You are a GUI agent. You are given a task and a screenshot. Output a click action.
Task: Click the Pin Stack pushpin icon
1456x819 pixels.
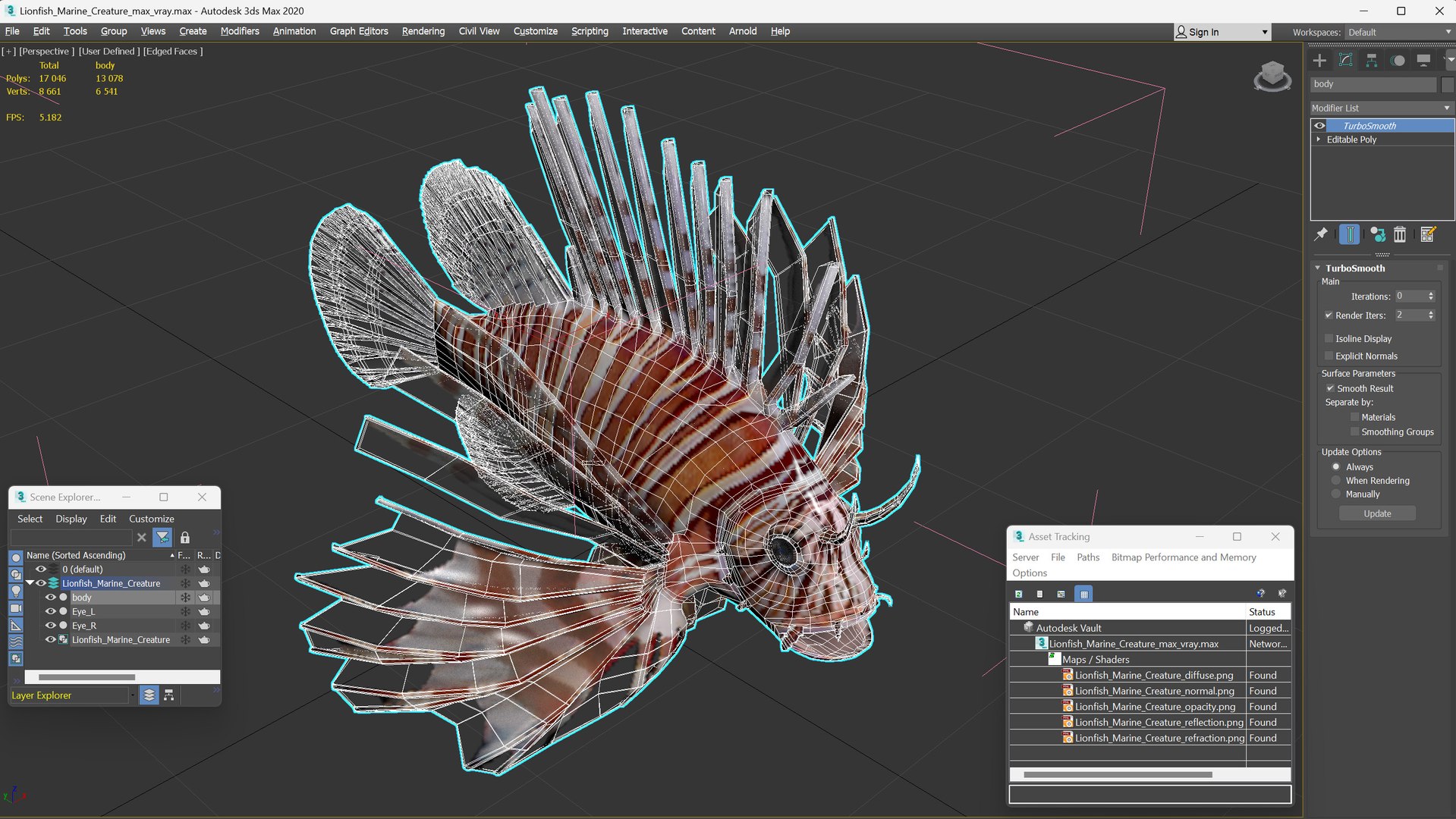pos(1321,234)
